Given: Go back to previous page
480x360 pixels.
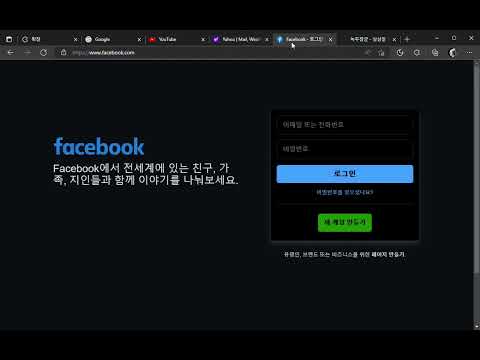Looking at the screenshot, I should coord(11,52).
